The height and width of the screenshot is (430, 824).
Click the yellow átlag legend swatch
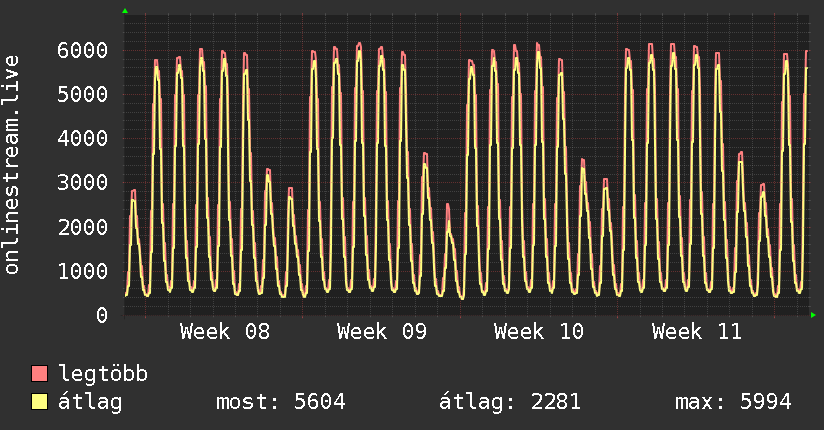(x=40, y=402)
